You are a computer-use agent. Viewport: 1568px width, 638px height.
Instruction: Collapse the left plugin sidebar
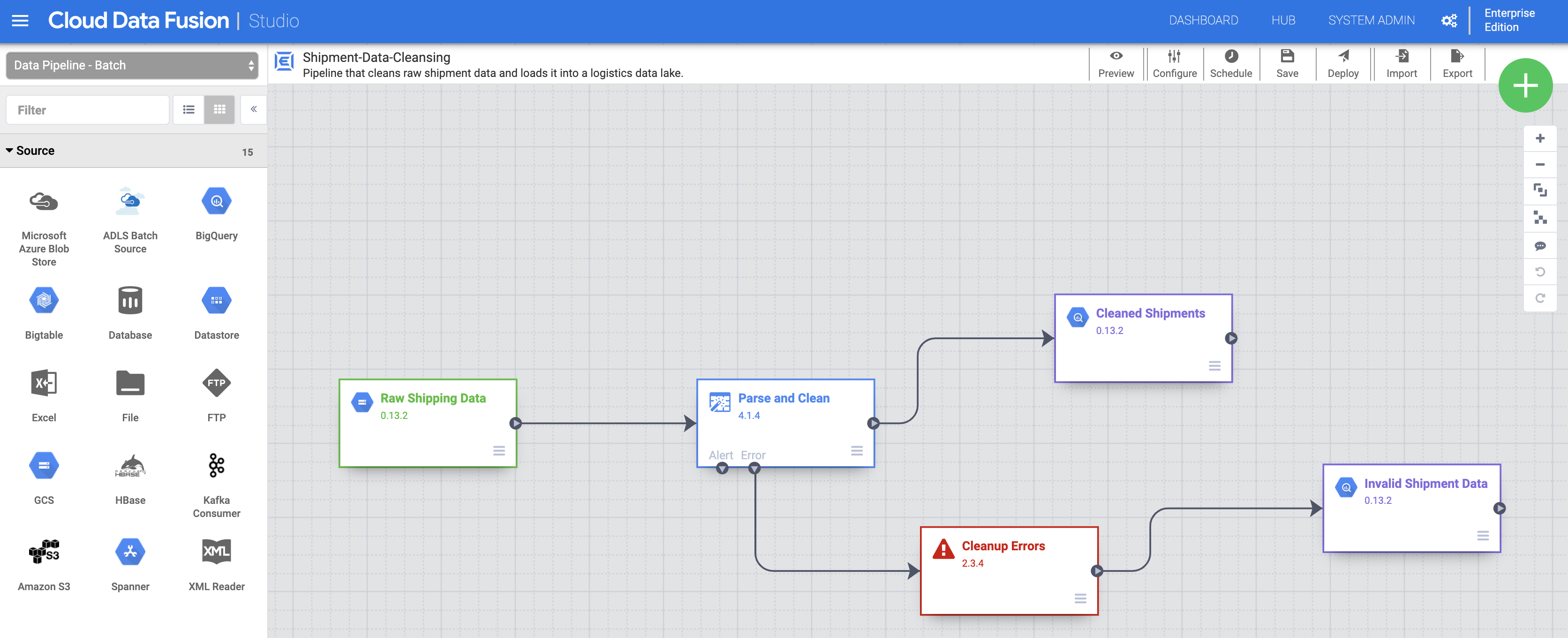(x=253, y=110)
